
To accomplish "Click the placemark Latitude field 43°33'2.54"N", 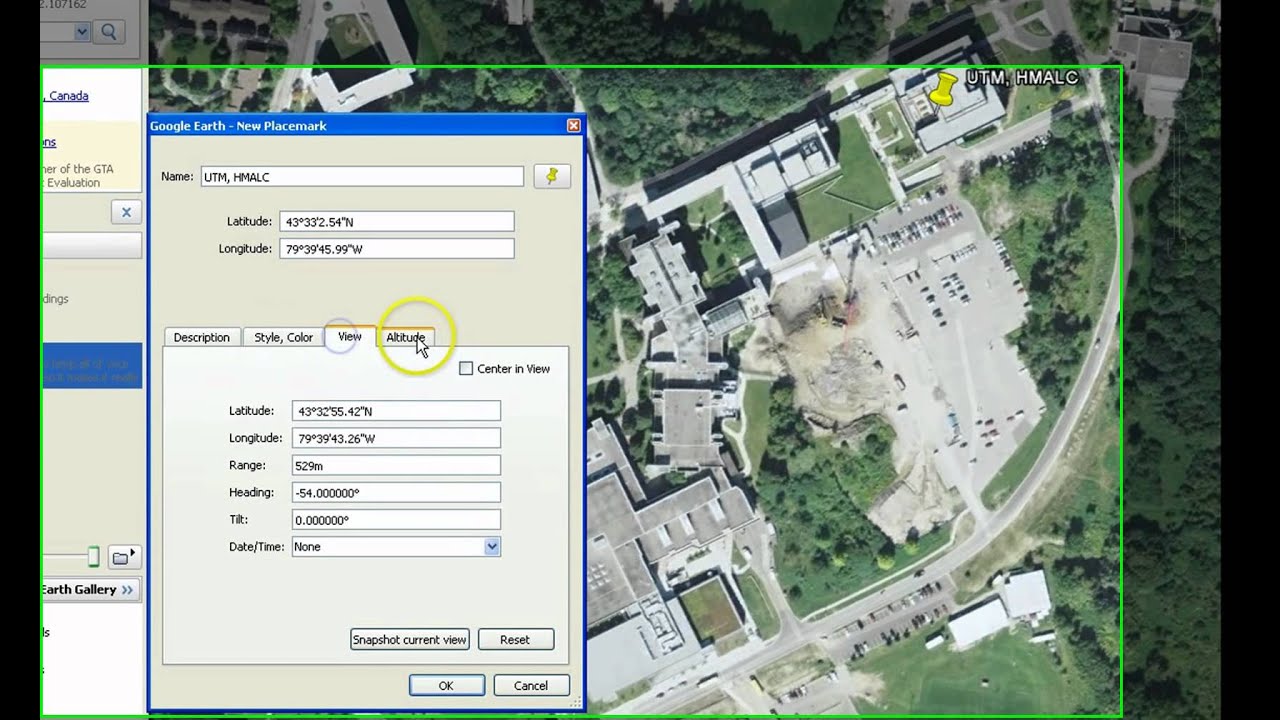I will click(x=397, y=221).
